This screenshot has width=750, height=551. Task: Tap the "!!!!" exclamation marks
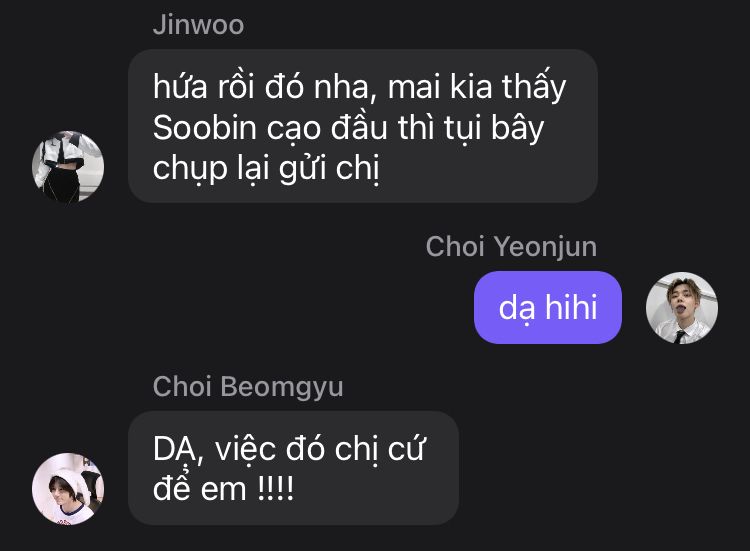(x=276, y=489)
